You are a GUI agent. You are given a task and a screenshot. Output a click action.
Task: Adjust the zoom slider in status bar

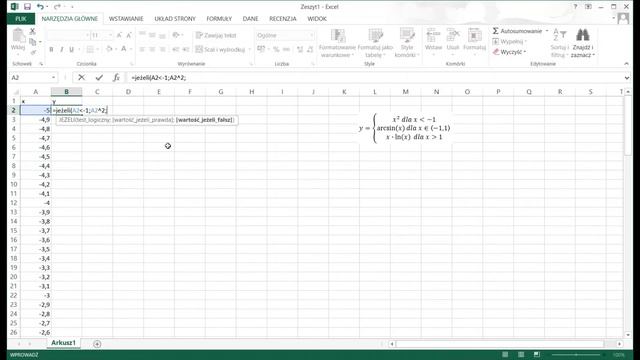[577, 355]
